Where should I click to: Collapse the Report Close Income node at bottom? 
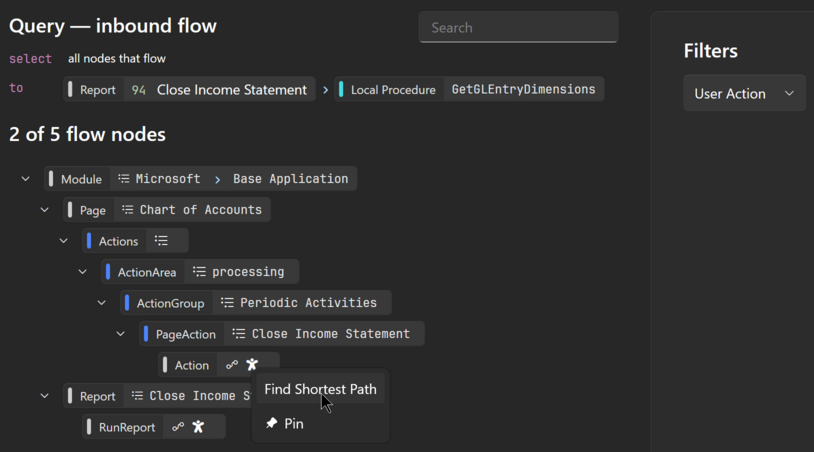click(45, 396)
